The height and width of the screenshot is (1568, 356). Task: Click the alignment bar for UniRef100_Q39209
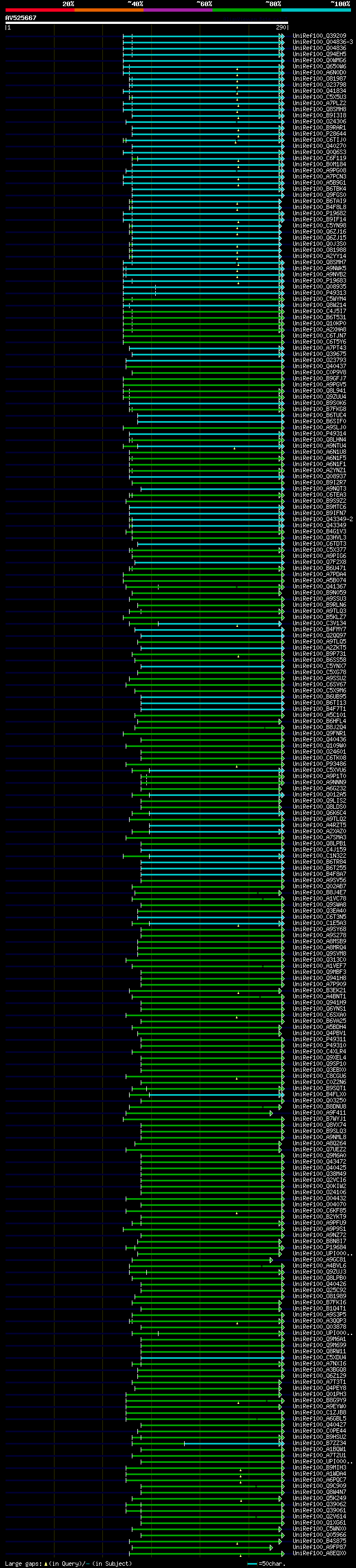click(203, 36)
